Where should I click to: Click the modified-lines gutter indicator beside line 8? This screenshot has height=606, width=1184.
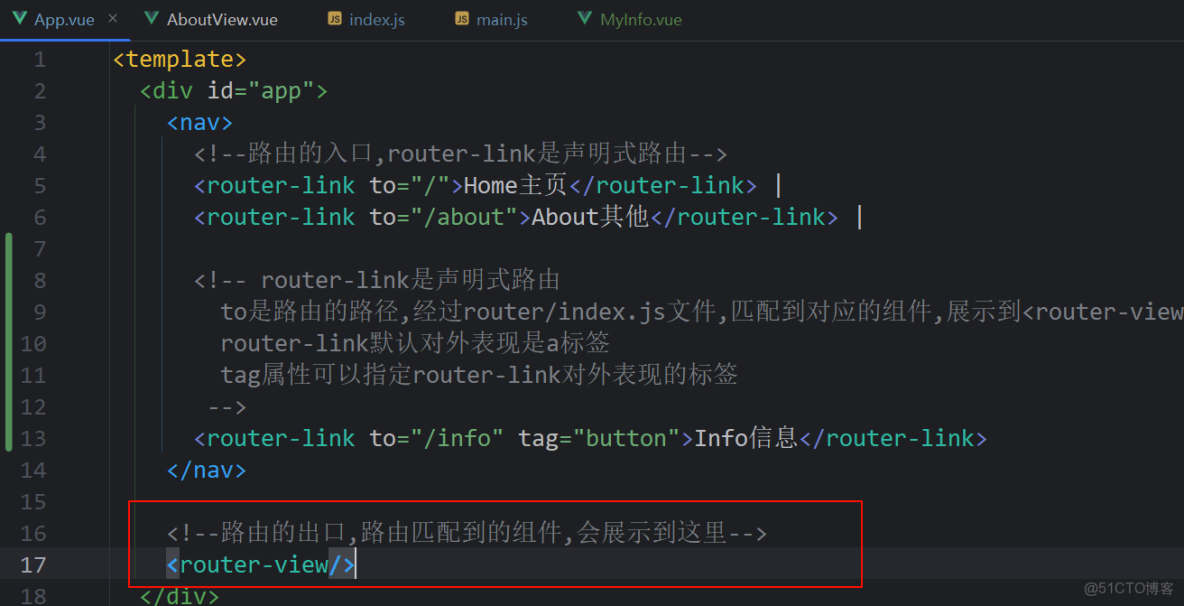point(8,280)
